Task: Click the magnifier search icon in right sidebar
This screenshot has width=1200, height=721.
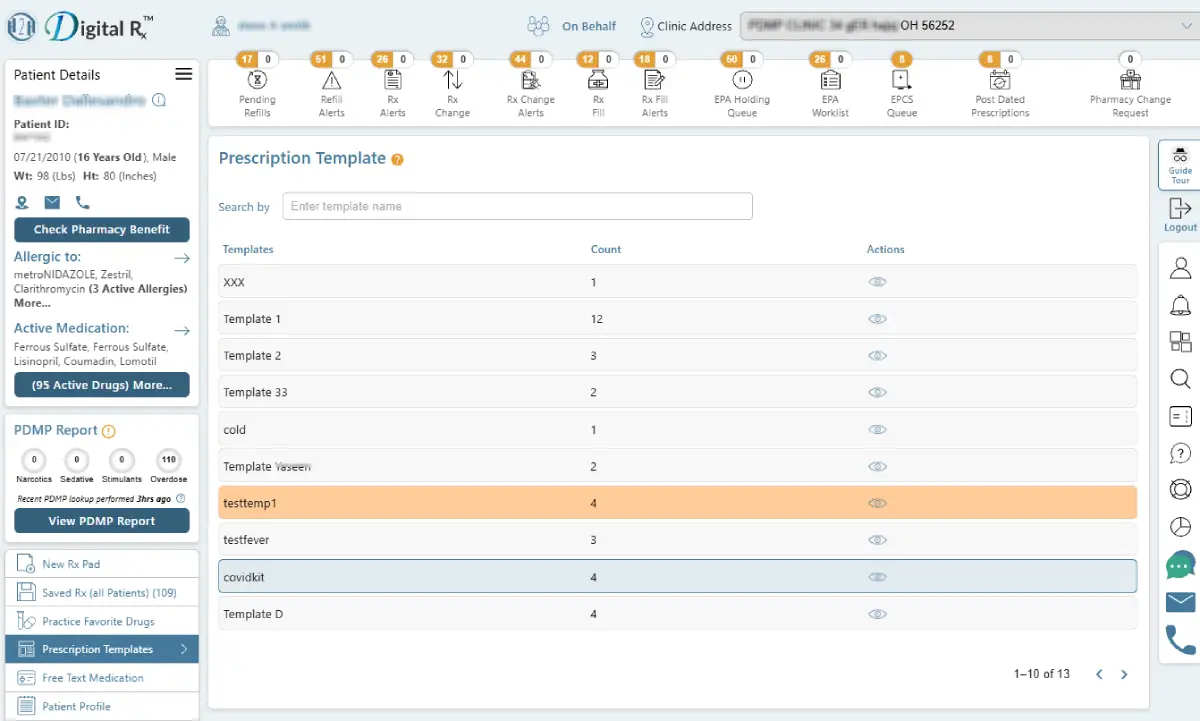Action: click(x=1180, y=379)
